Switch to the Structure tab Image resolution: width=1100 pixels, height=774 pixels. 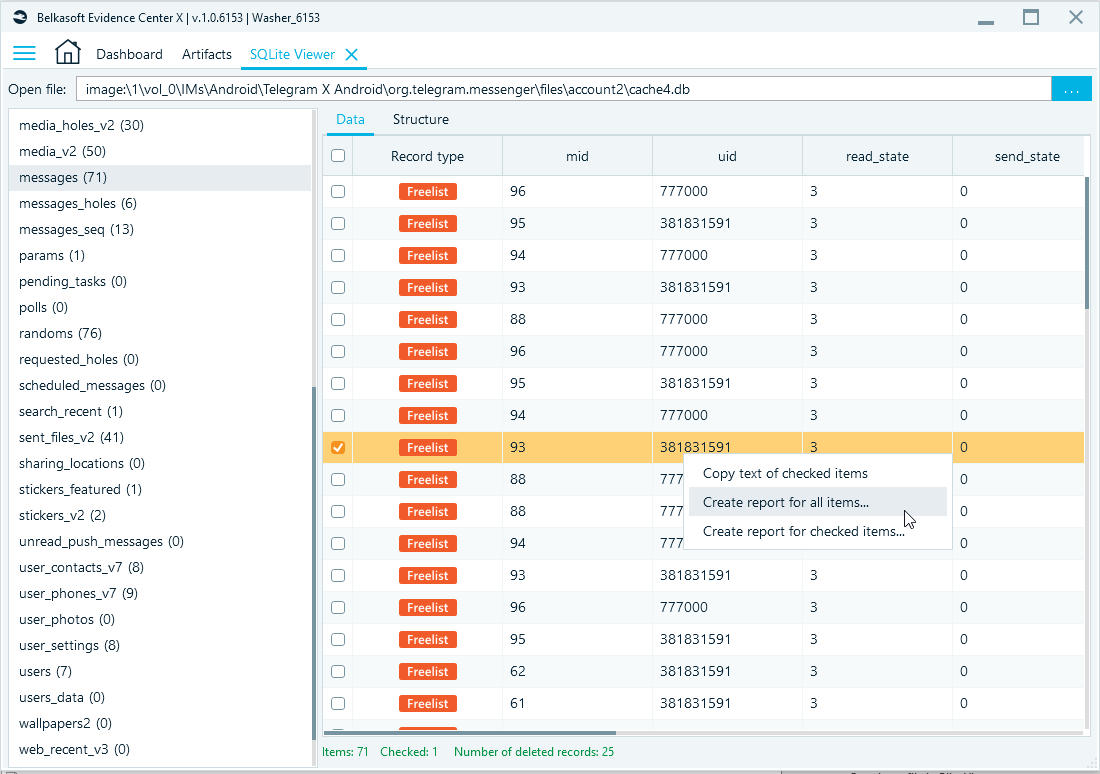[x=421, y=119]
